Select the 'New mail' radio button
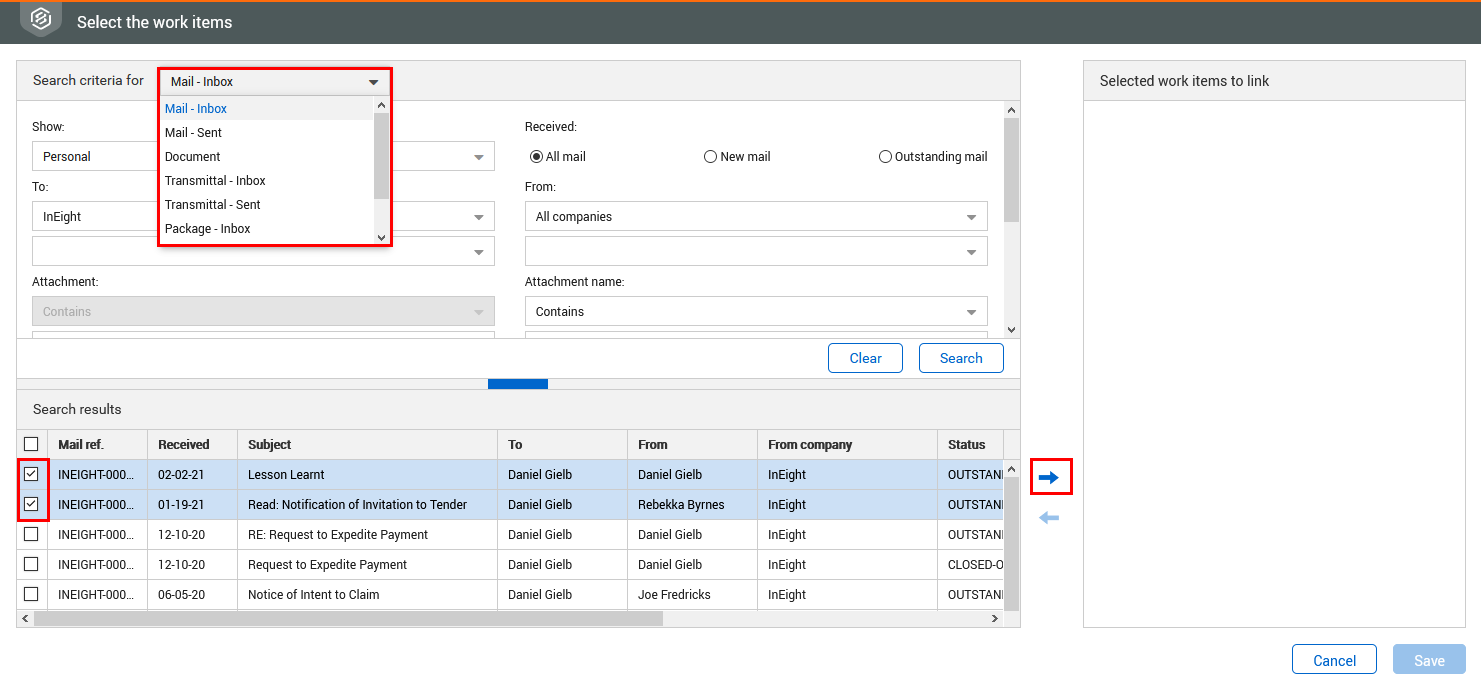The height and width of the screenshot is (690, 1481). click(x=710, y=156)
